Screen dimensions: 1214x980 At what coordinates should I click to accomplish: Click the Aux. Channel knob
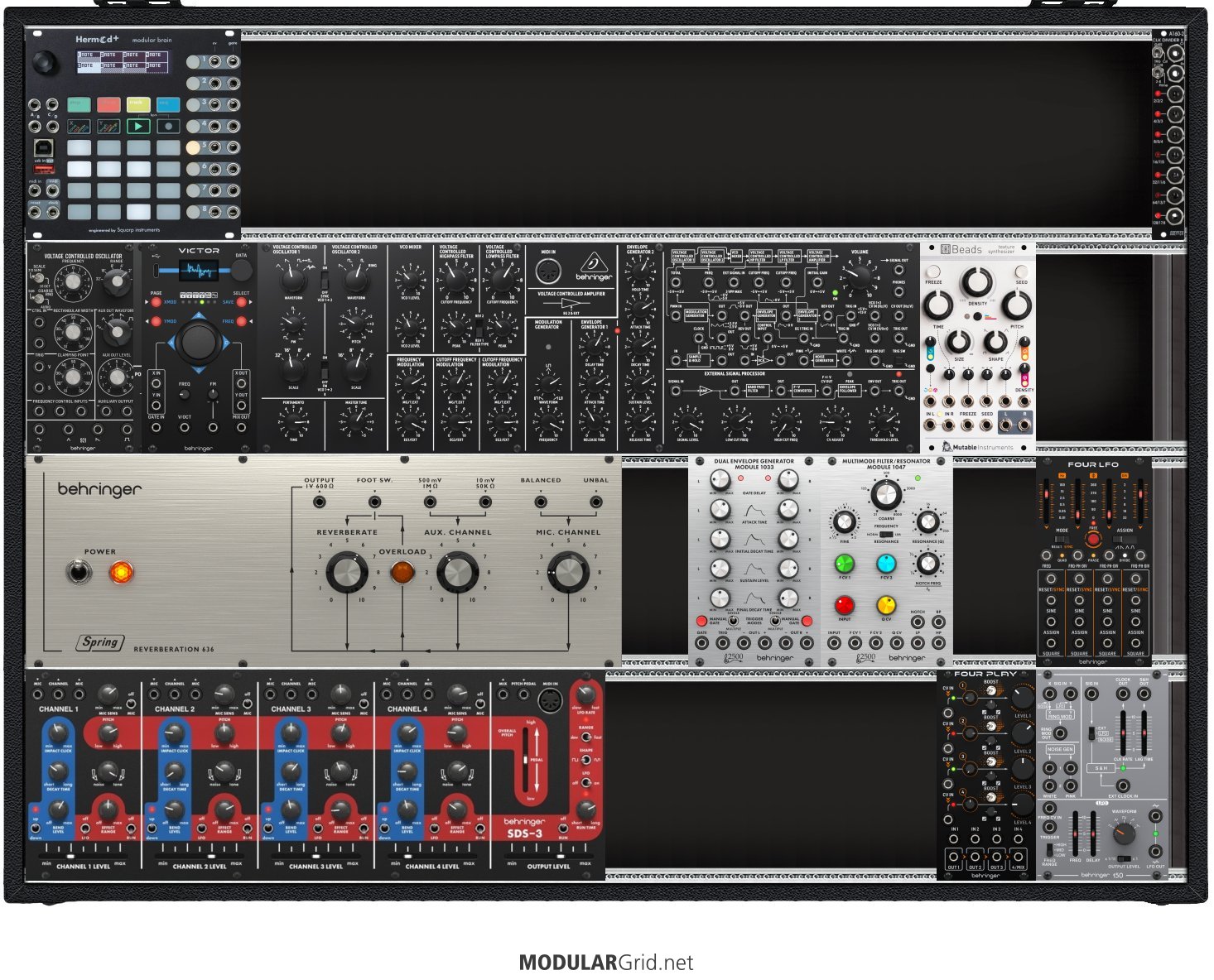point(457,573)
